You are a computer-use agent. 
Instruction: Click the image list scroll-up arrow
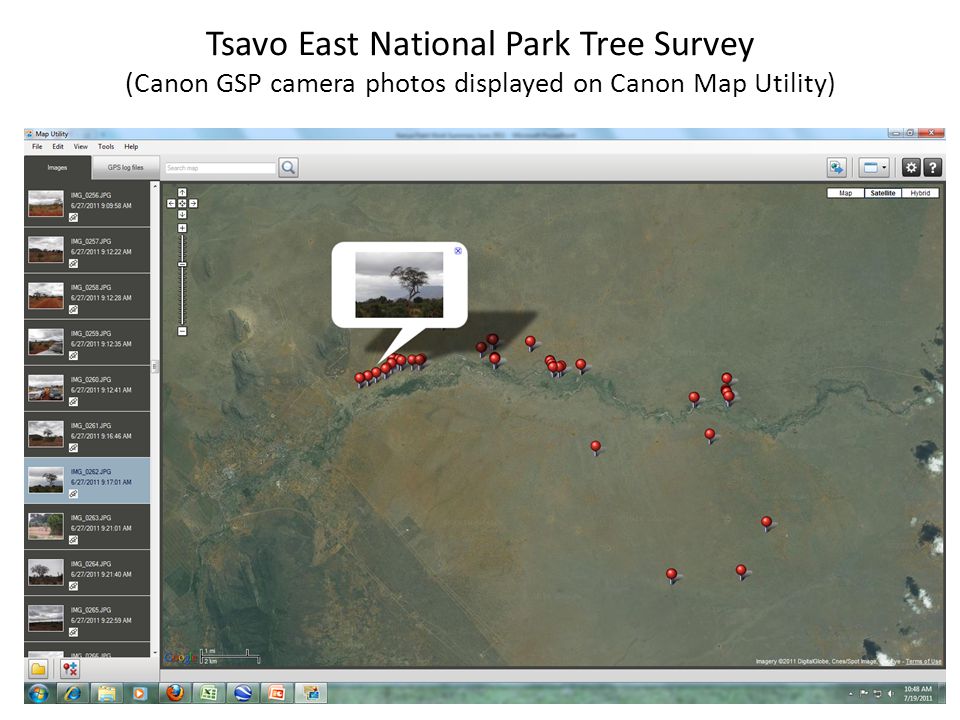tap(155, 185)
